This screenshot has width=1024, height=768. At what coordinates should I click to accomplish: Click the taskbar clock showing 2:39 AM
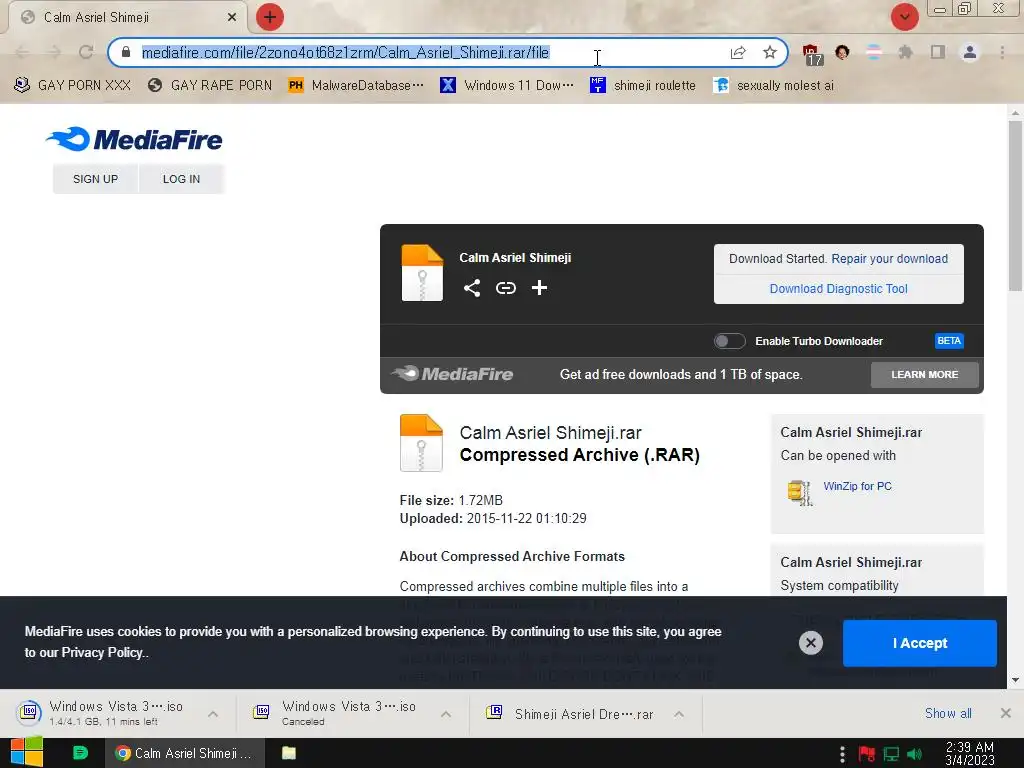[x=970, y=754]
